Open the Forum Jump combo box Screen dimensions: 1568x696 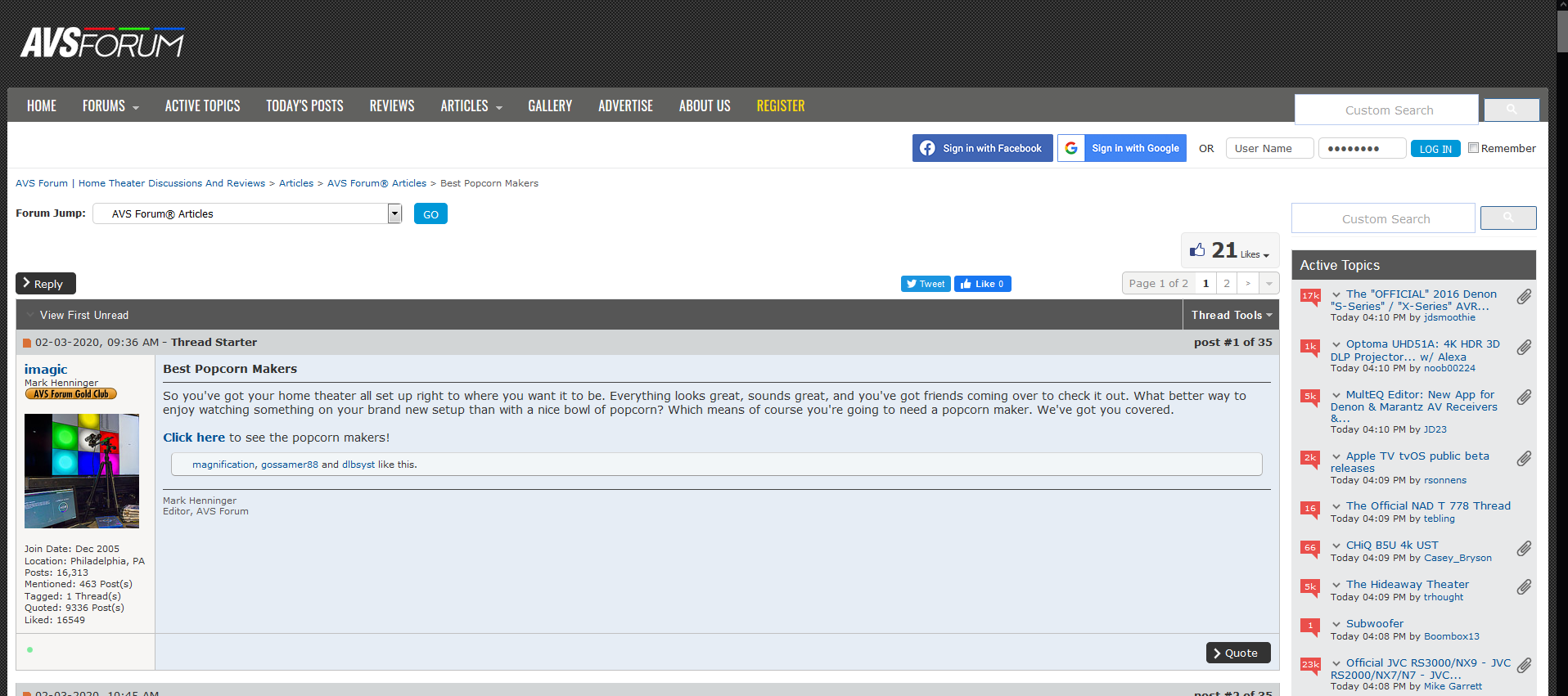(247, 213)
